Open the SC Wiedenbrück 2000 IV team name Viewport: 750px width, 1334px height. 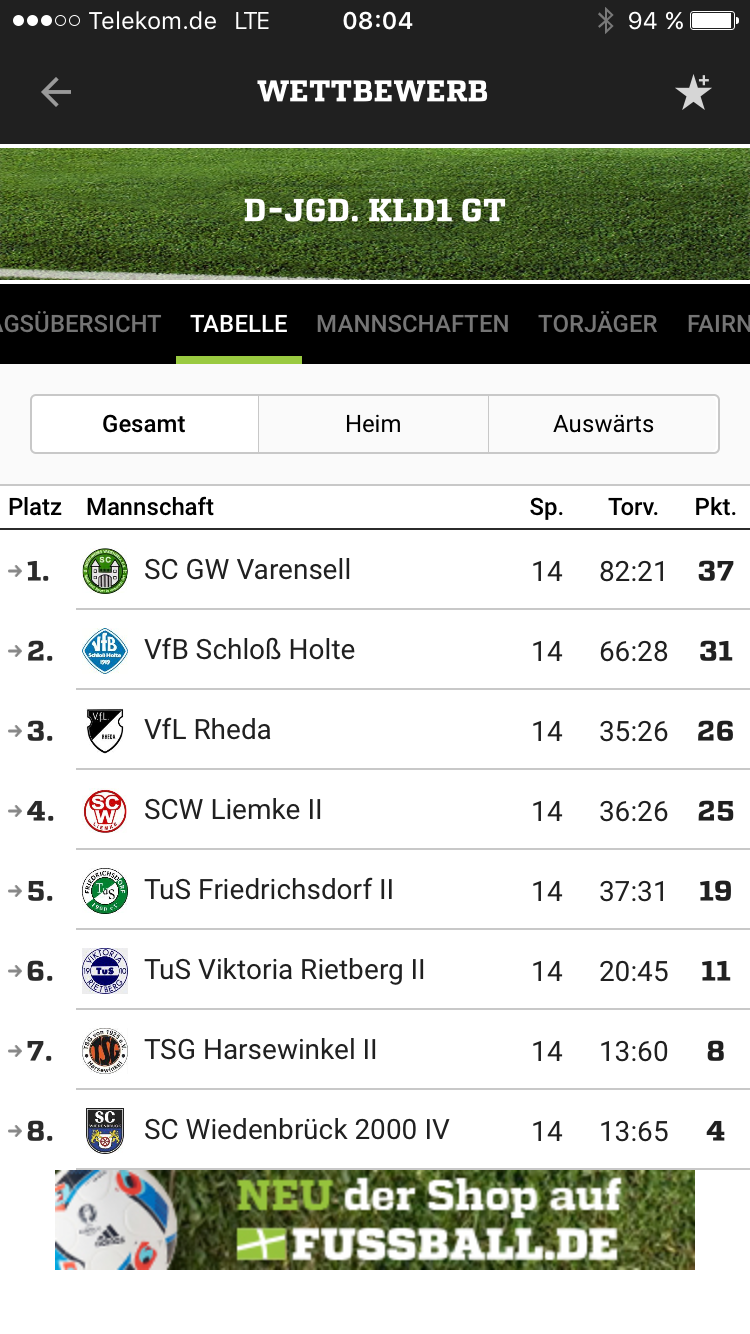click(x=296, y=1130)
